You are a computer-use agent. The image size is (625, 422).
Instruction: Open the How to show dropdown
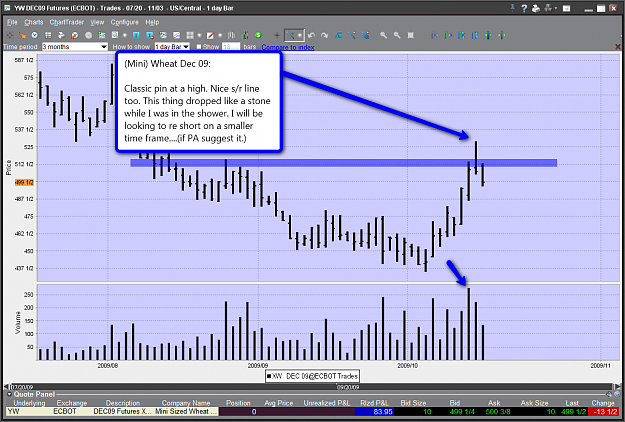click(x=172, y=47)
